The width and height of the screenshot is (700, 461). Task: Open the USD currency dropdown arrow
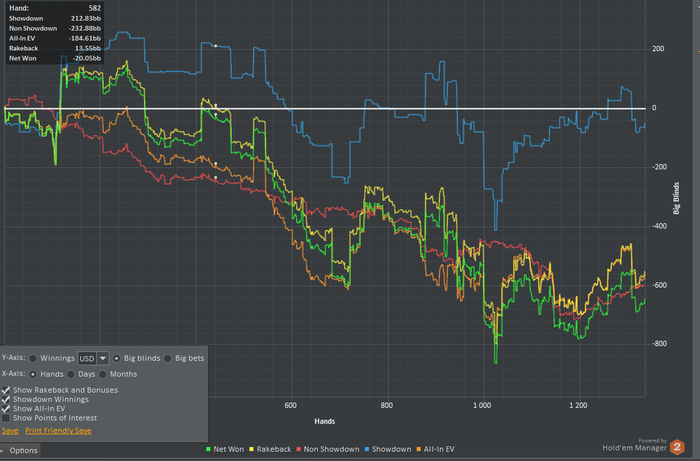click(x=103, y=358)
